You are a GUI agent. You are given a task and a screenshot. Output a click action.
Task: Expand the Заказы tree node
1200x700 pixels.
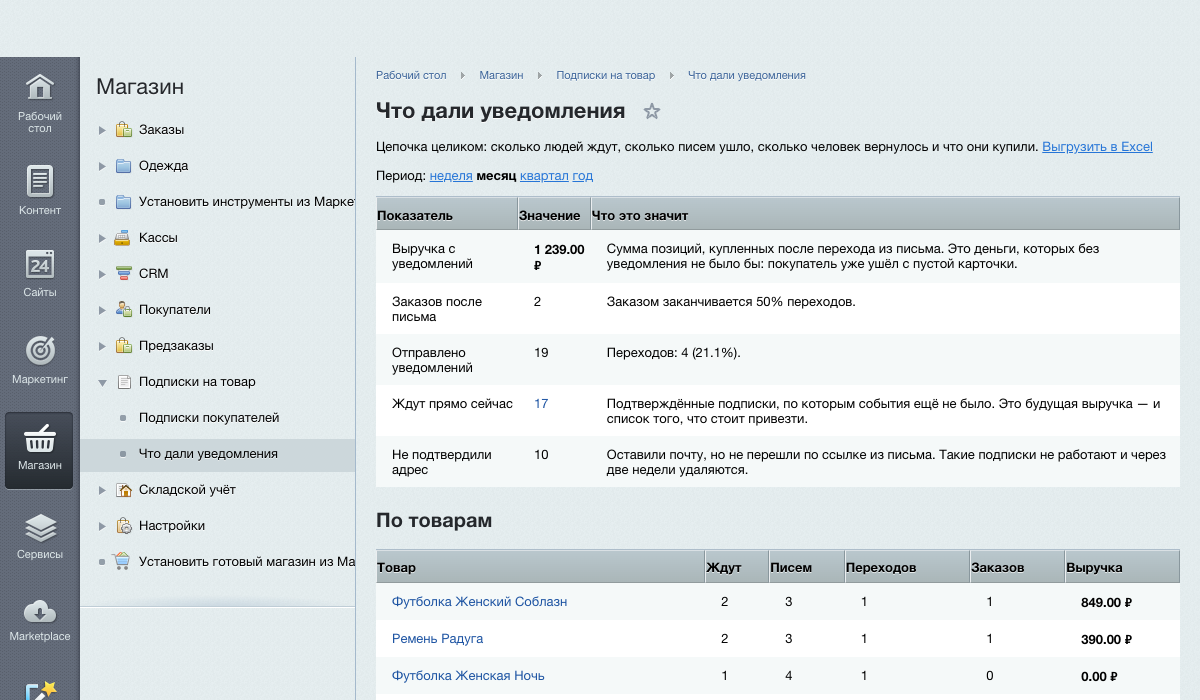[x=102, y=130]
